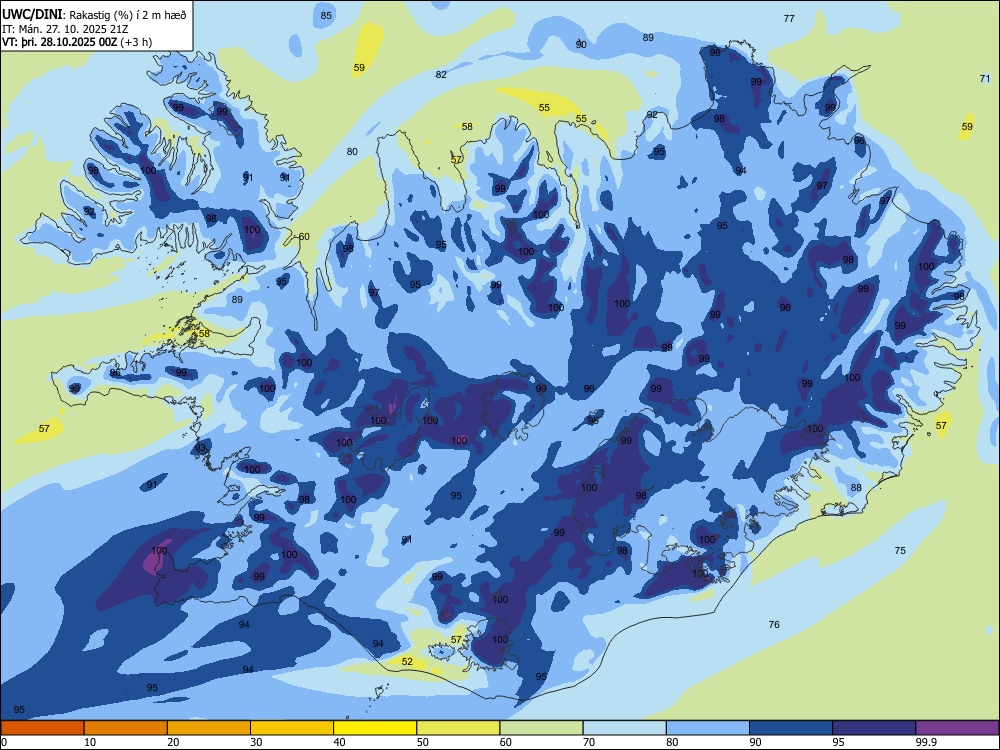The width and height of the screenshot is (1000, 750).
Task: Click the legend label '99.9'
Action: coord(925,742)
